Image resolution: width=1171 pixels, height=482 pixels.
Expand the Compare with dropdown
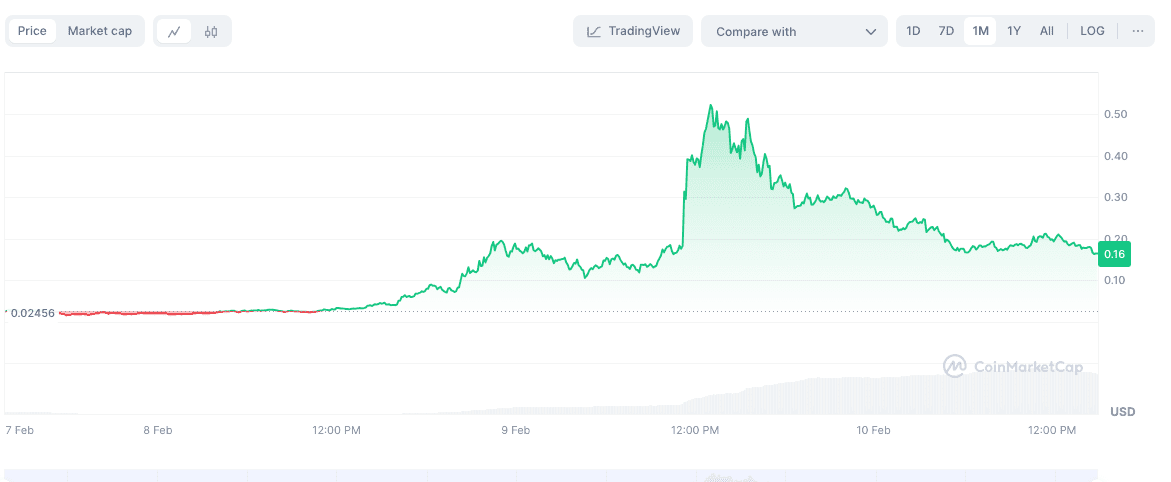794,31
